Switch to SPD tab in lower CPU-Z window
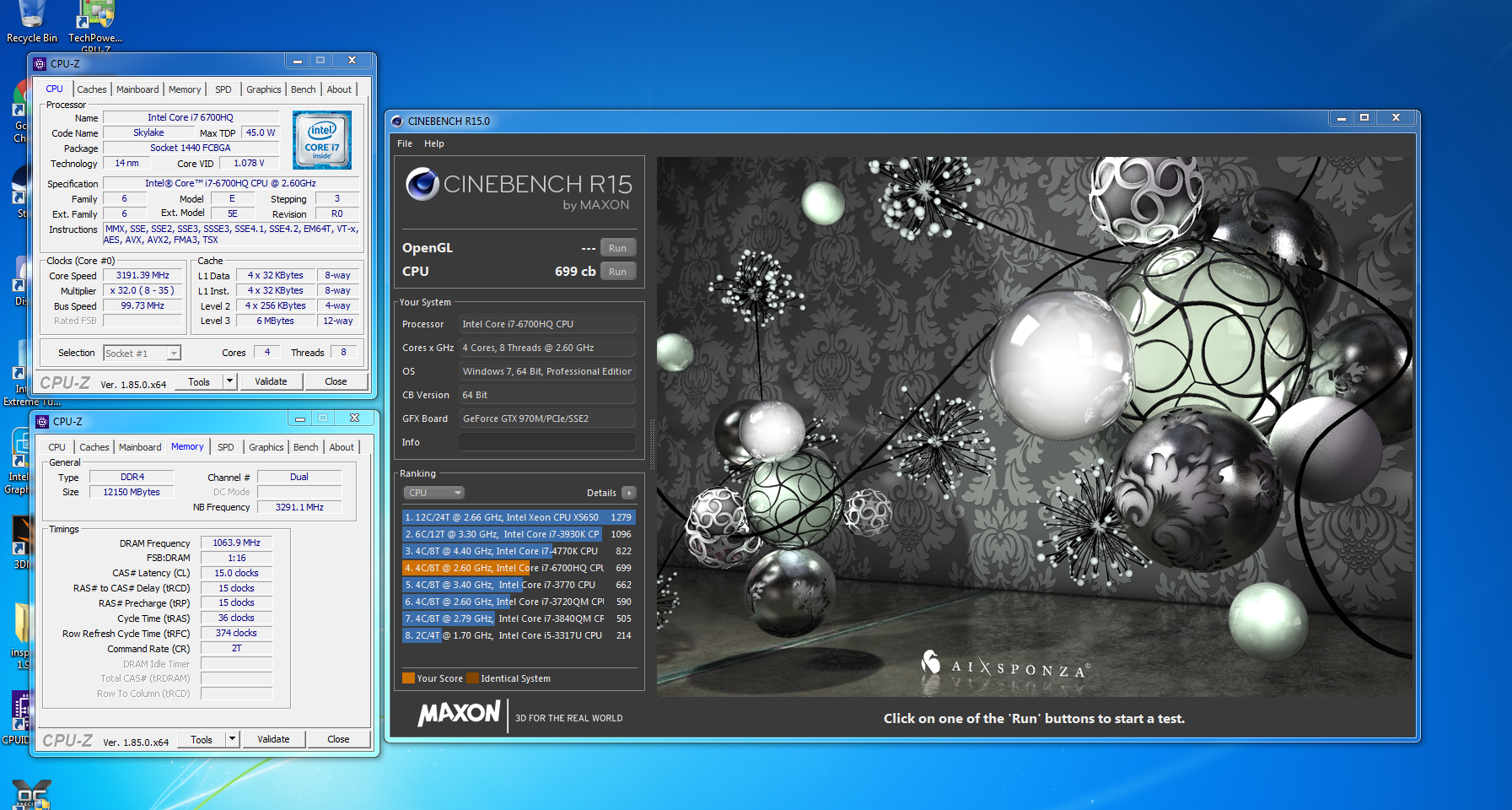This screenshot has height=810, width=1512. click(226, 447)
